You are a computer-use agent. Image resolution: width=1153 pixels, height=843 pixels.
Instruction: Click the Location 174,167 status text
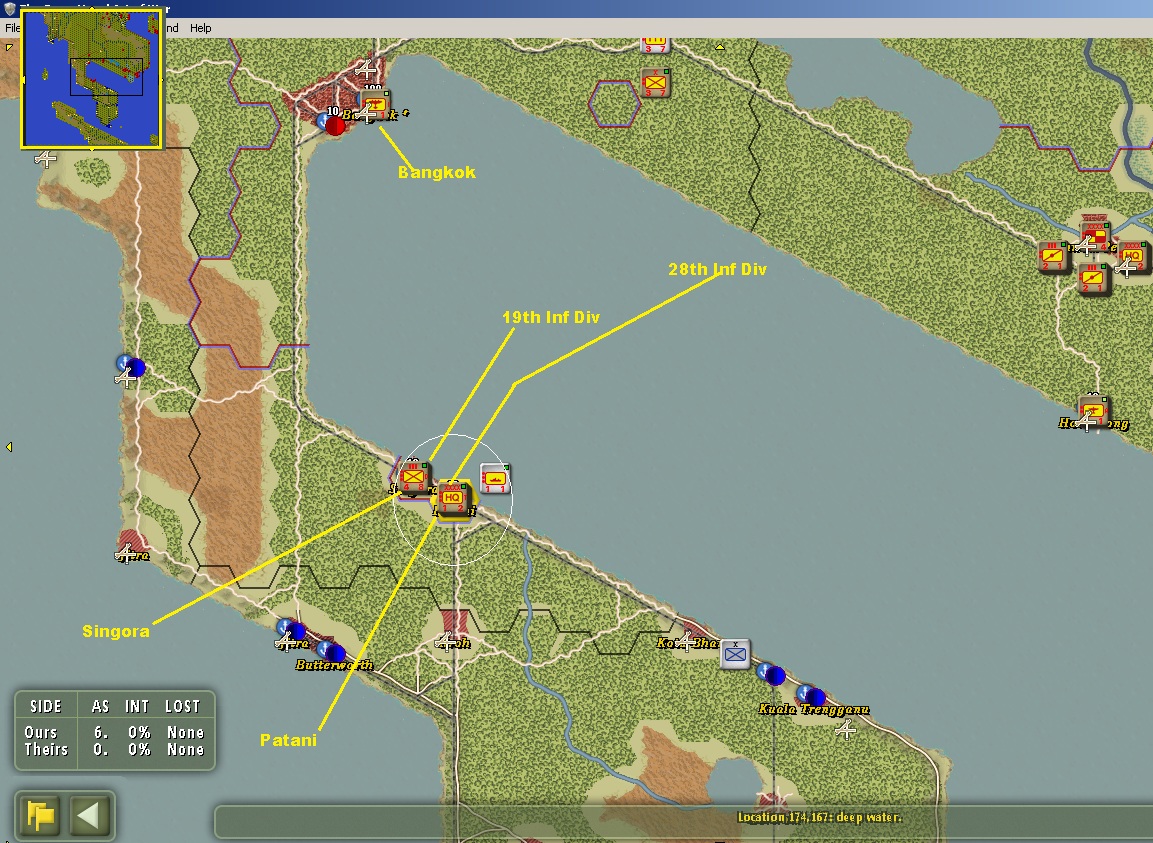pyautogui.click(x=819, y=817)
